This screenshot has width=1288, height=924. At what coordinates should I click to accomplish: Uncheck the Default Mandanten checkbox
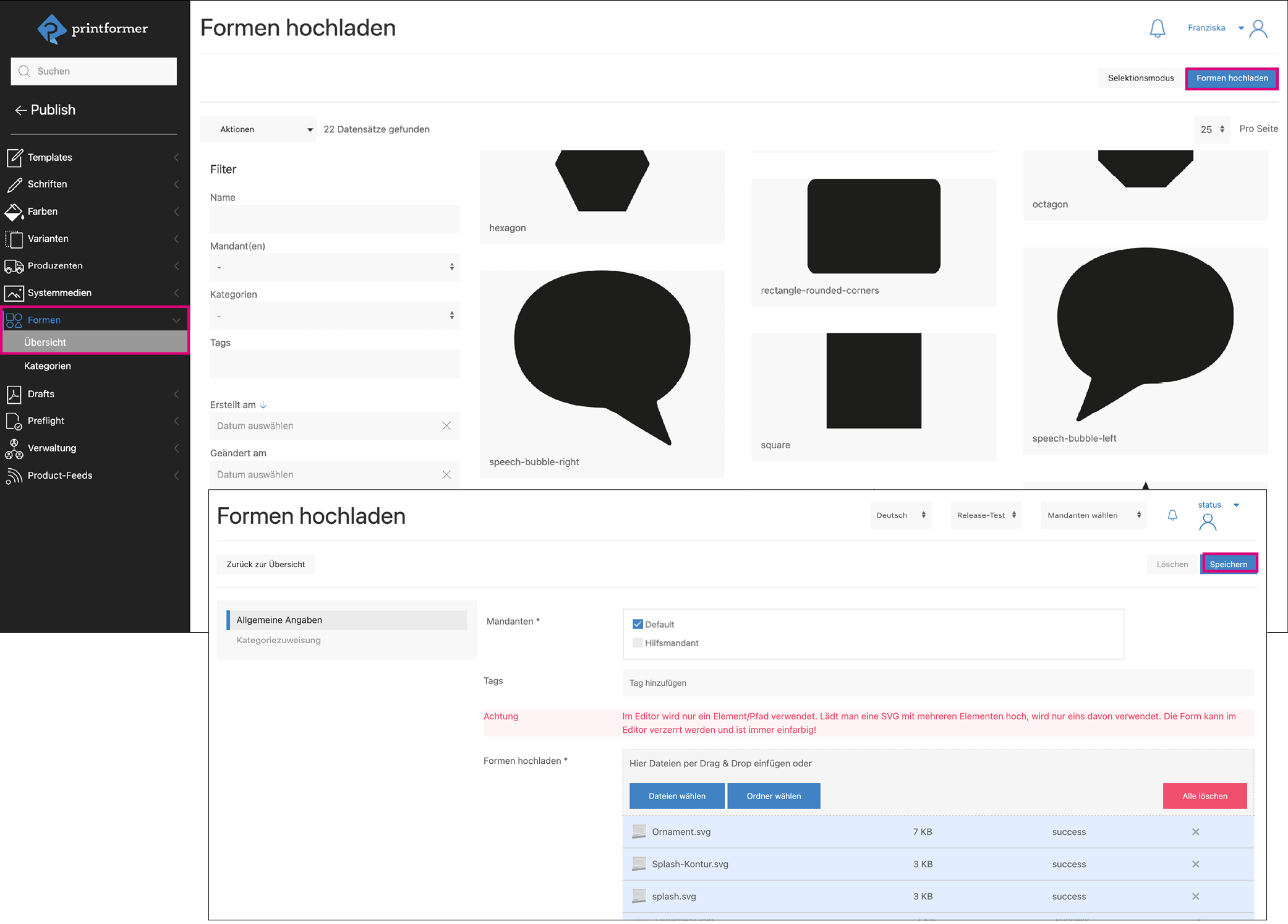(638, 624)
